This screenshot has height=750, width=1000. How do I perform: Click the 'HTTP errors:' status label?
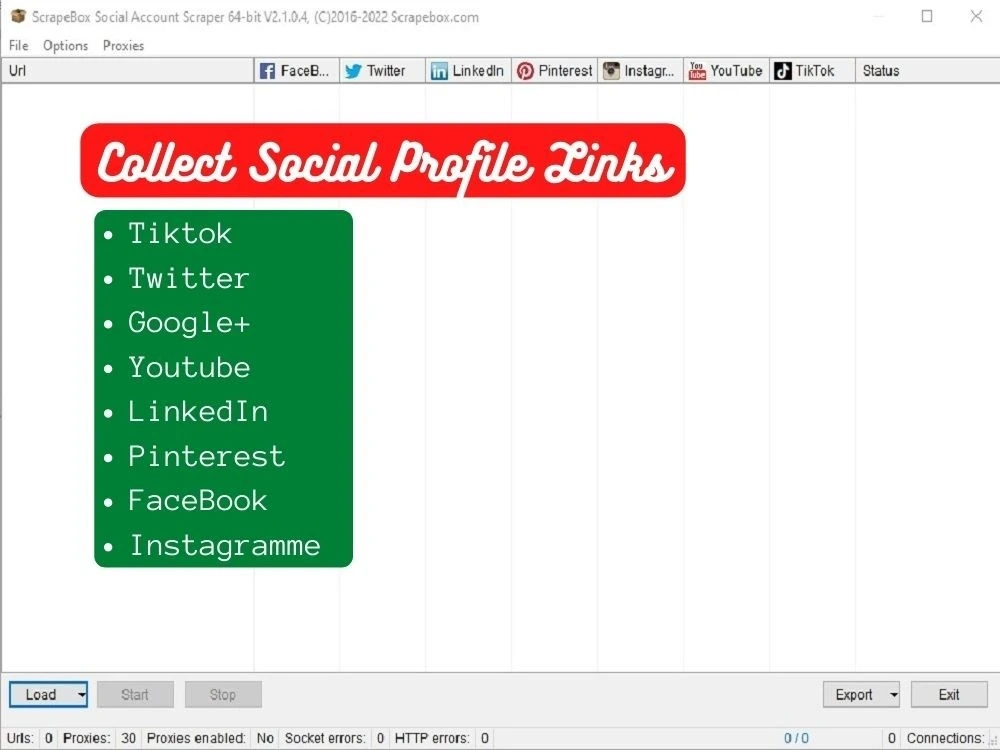point(432,738)
